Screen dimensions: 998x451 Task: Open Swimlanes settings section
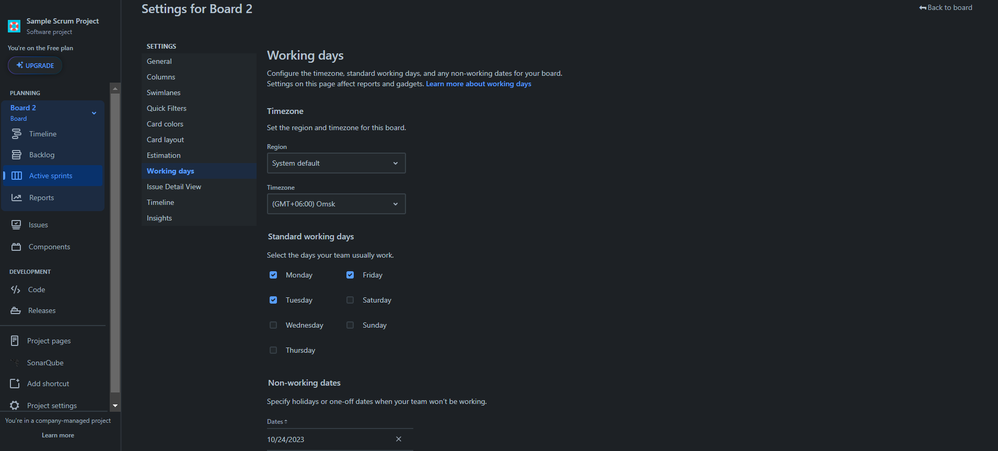[x=199, y=93]
